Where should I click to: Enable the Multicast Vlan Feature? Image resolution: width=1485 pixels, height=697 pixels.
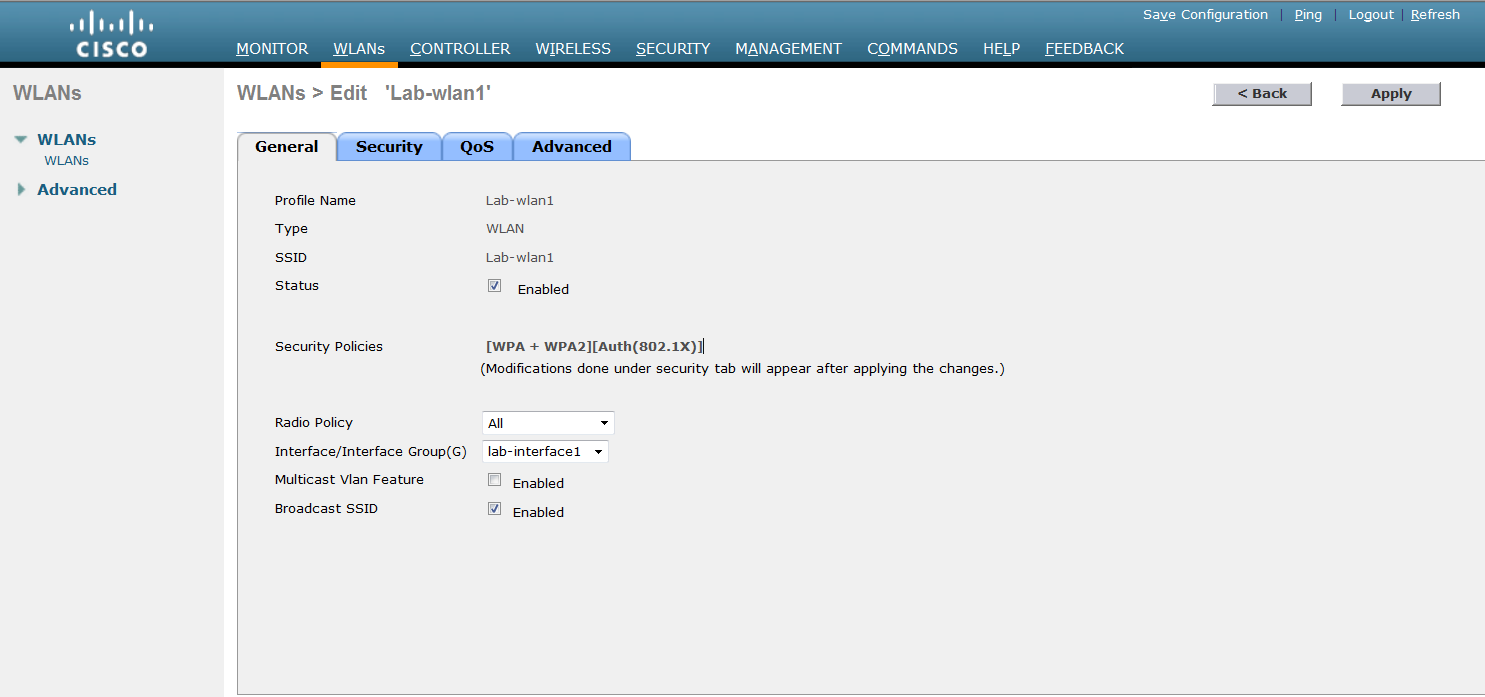pos(494,479)
